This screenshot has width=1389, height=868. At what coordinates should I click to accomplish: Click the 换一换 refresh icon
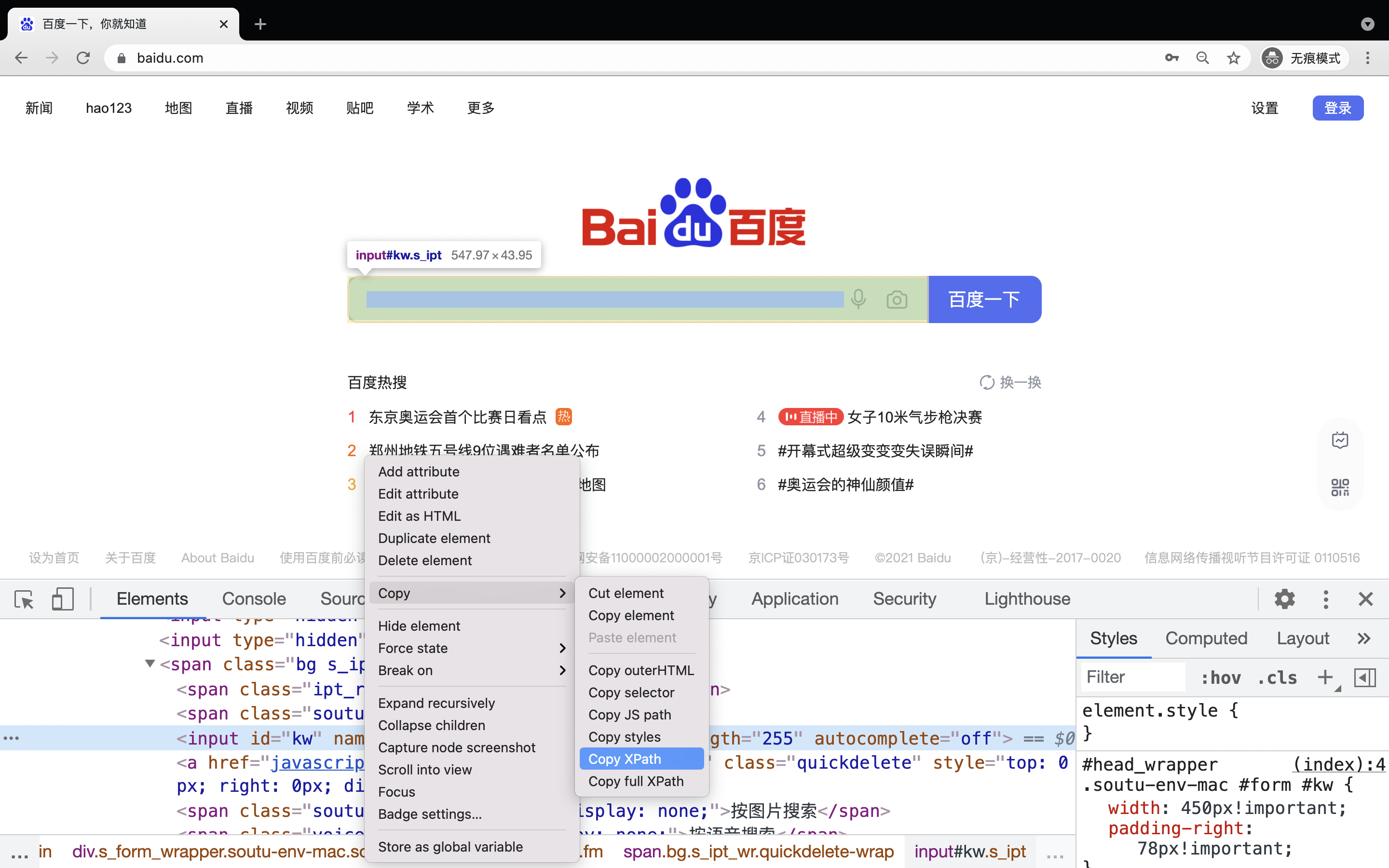pos(987,382)
